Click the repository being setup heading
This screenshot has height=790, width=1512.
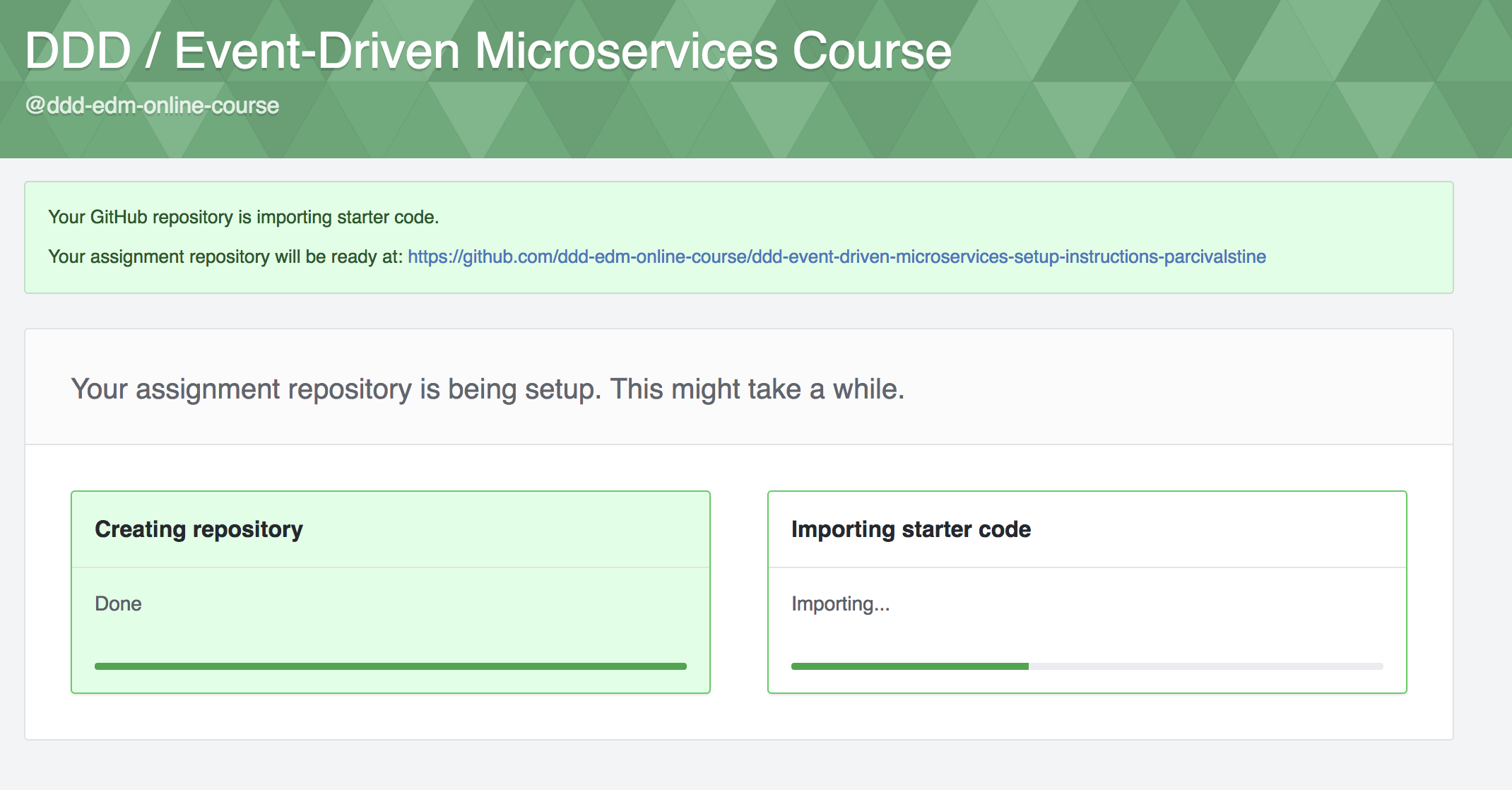[x=488, y=389]
